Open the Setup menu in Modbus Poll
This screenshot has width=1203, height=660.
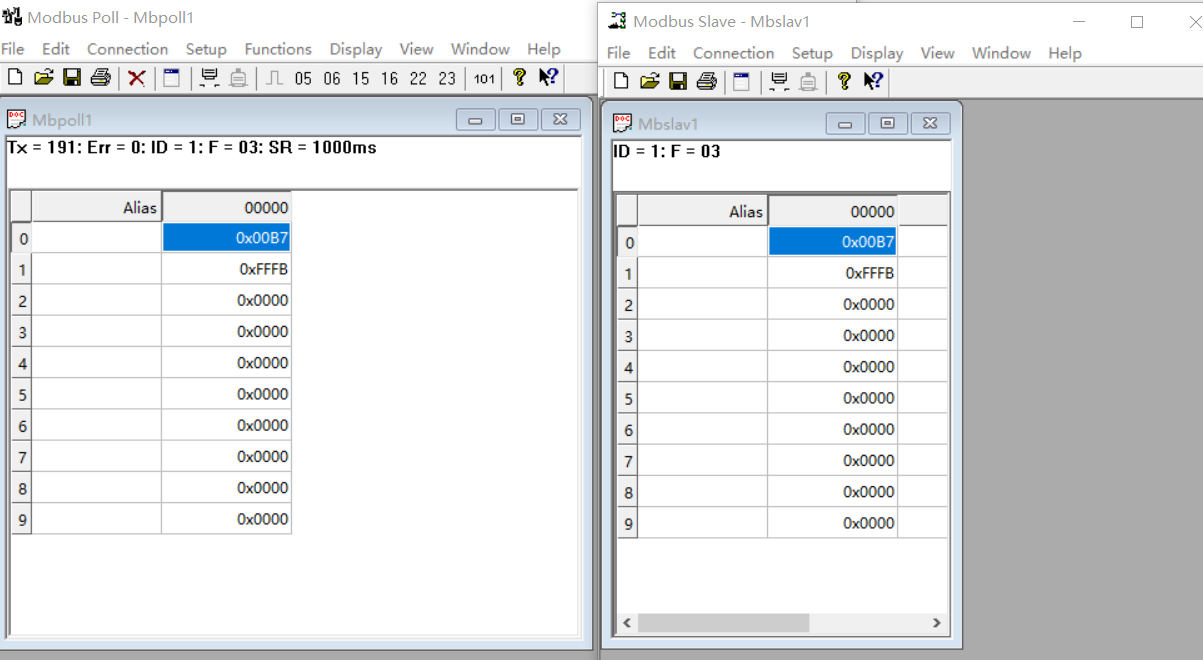point(206,49)
